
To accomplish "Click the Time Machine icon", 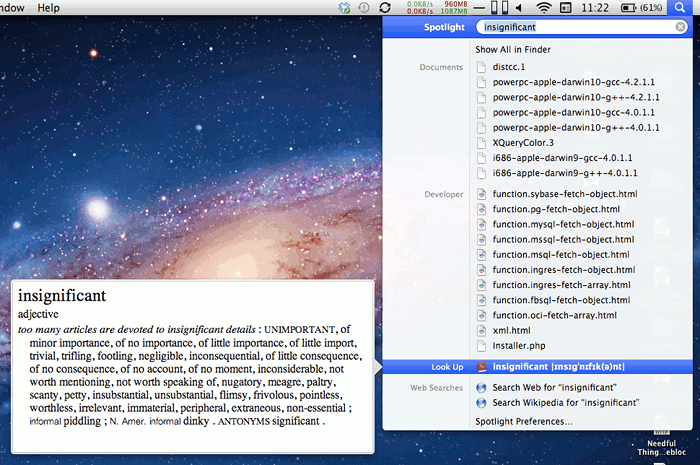I will 364,8.
